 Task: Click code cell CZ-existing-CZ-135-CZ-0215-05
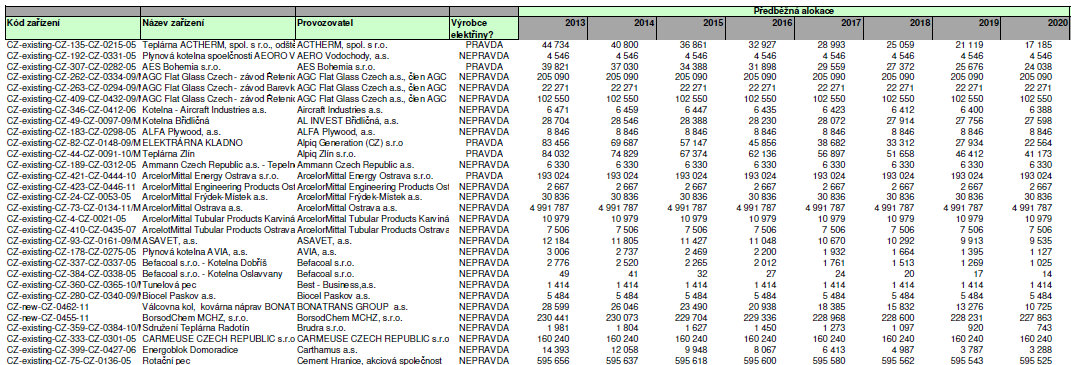click(72, 44)
